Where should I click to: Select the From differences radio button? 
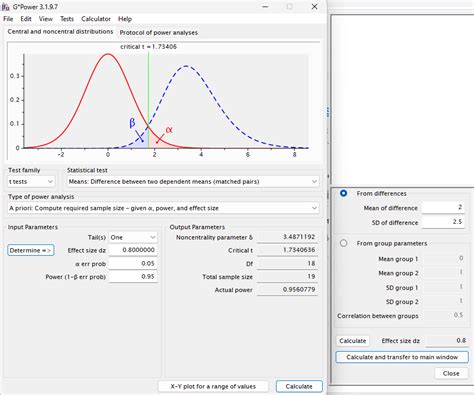(x=343, y=193)
